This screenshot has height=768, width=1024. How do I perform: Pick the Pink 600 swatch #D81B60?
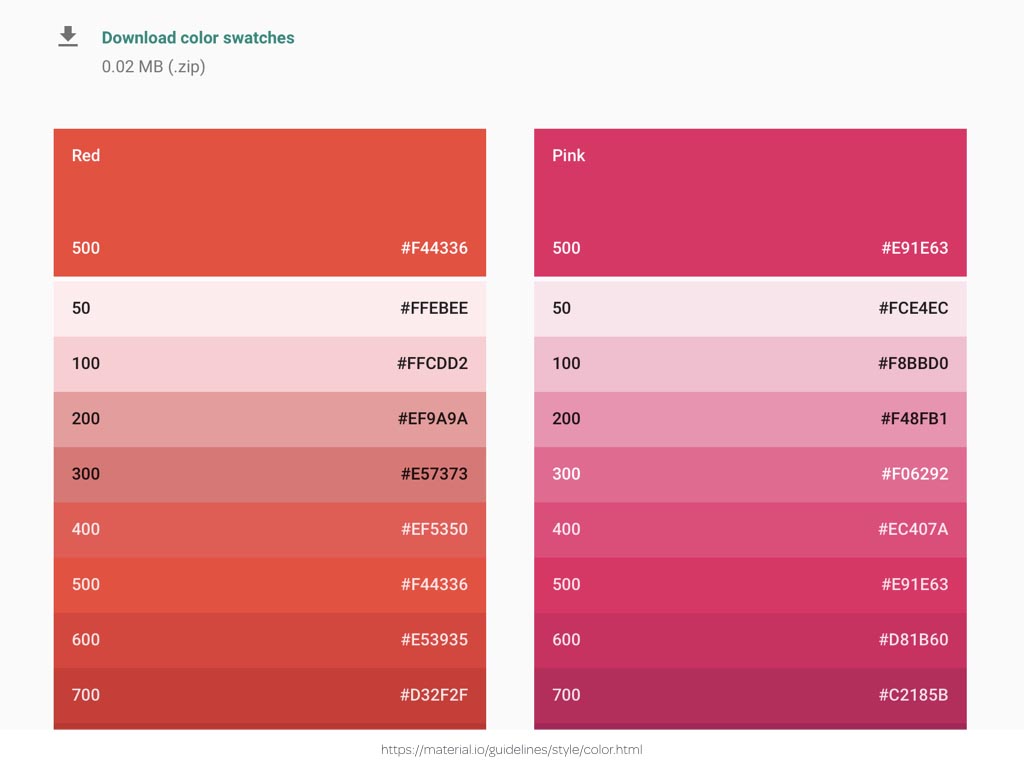pyautogui.click(x=750, y=640)
